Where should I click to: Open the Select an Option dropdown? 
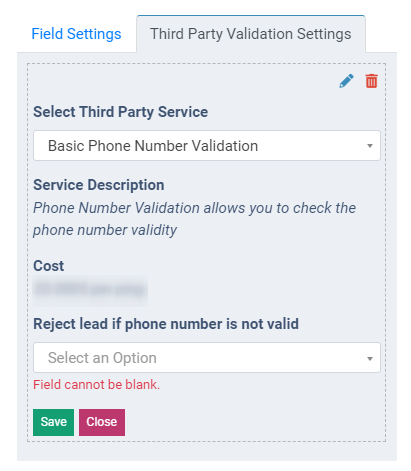tap(207, 358)
